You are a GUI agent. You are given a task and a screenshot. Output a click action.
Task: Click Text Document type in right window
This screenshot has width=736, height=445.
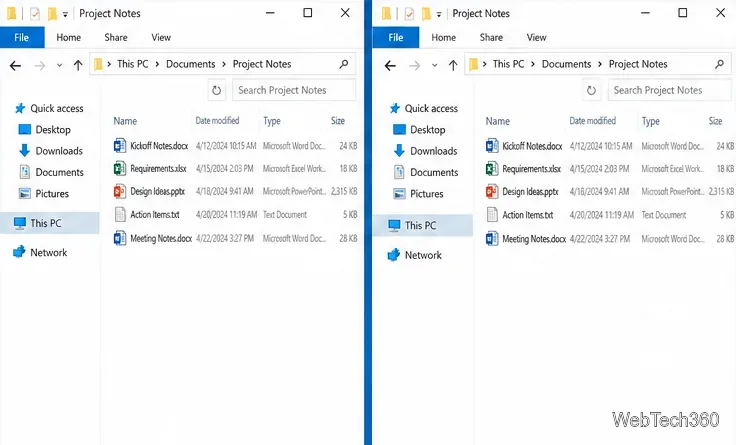pos(664,215)
